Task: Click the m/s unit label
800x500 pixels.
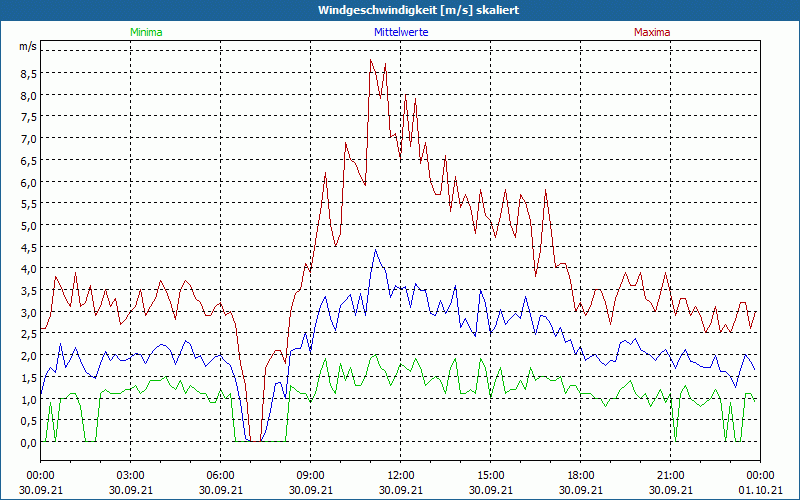Action: [28, 46]
